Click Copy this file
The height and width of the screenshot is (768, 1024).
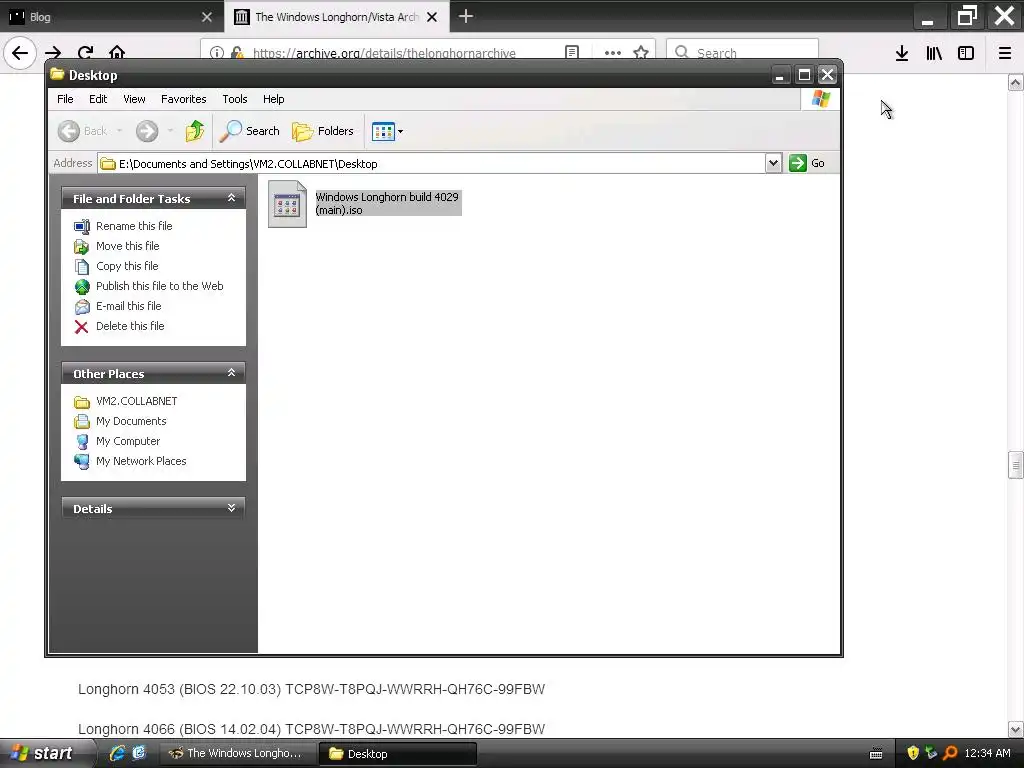(x=127, y=266)
